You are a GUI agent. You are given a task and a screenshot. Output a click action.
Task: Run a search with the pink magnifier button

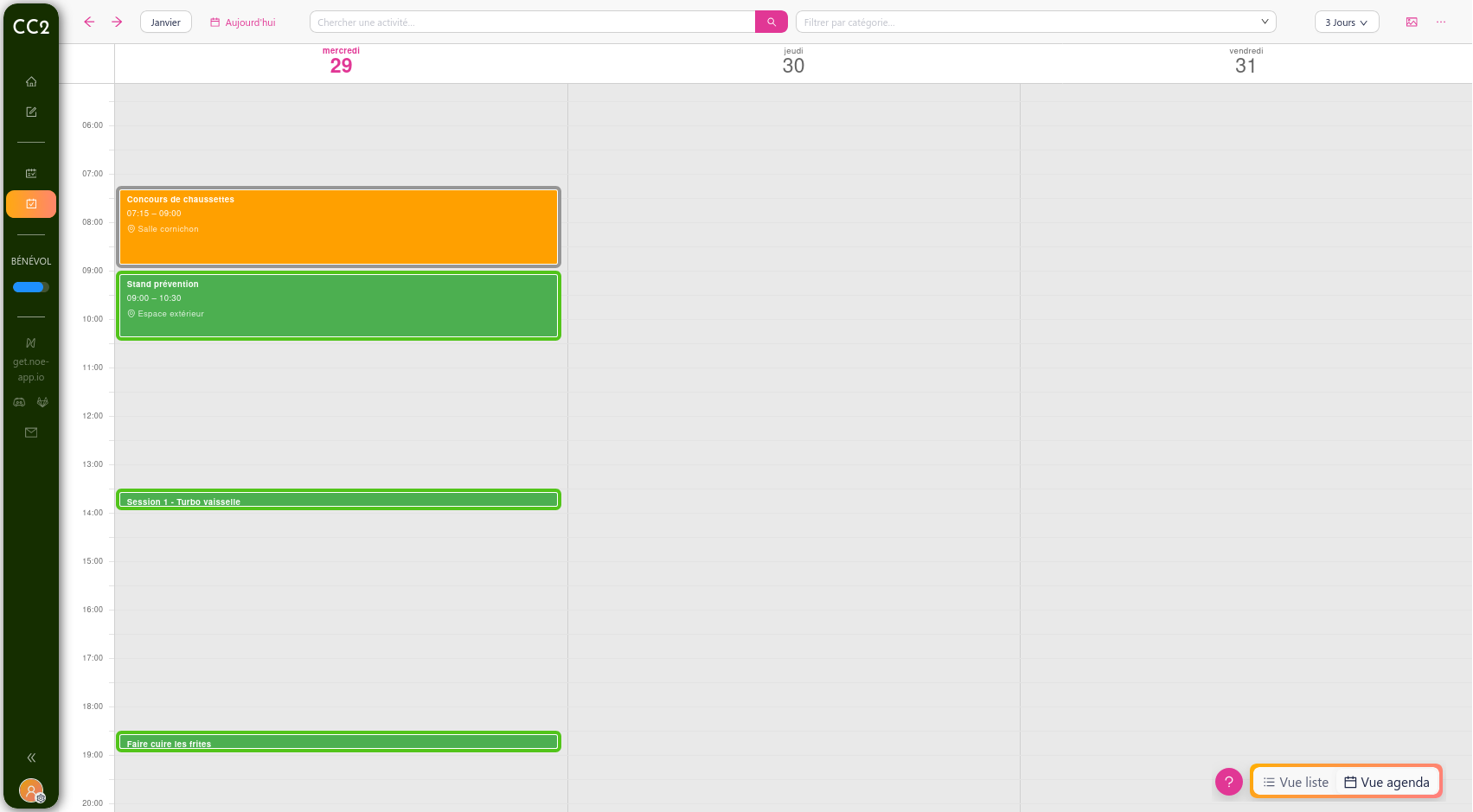click(770, 22)
